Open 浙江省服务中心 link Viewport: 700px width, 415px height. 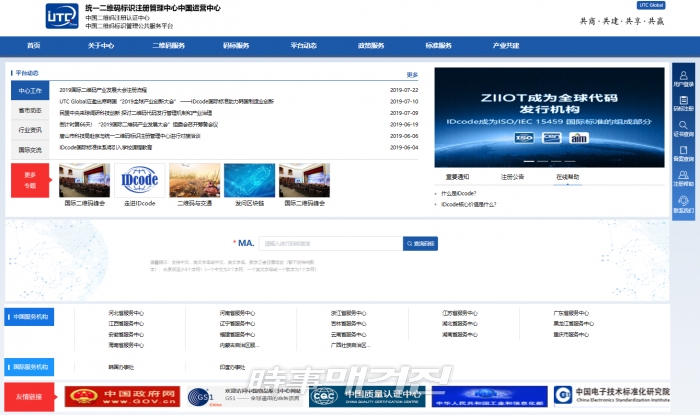point(349,313)
